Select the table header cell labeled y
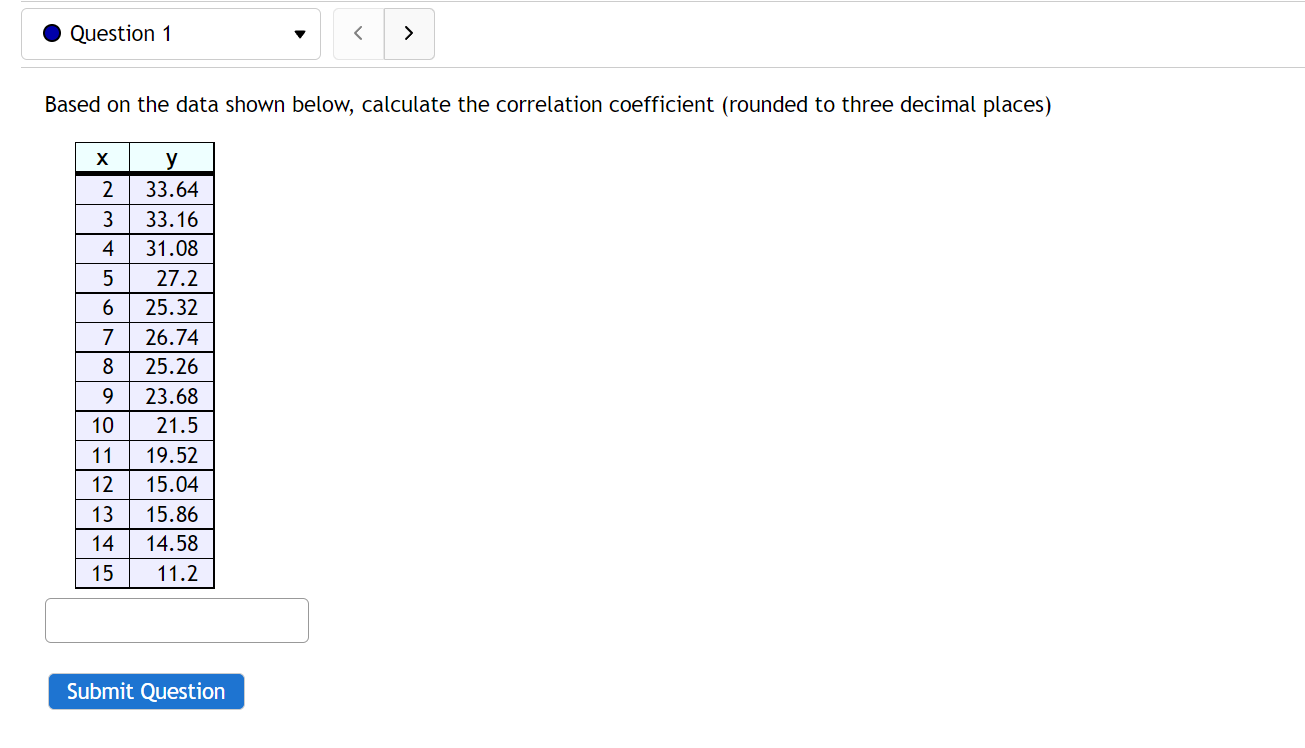This screenshot has width=1305, height=748. click(x=171, y=157)
